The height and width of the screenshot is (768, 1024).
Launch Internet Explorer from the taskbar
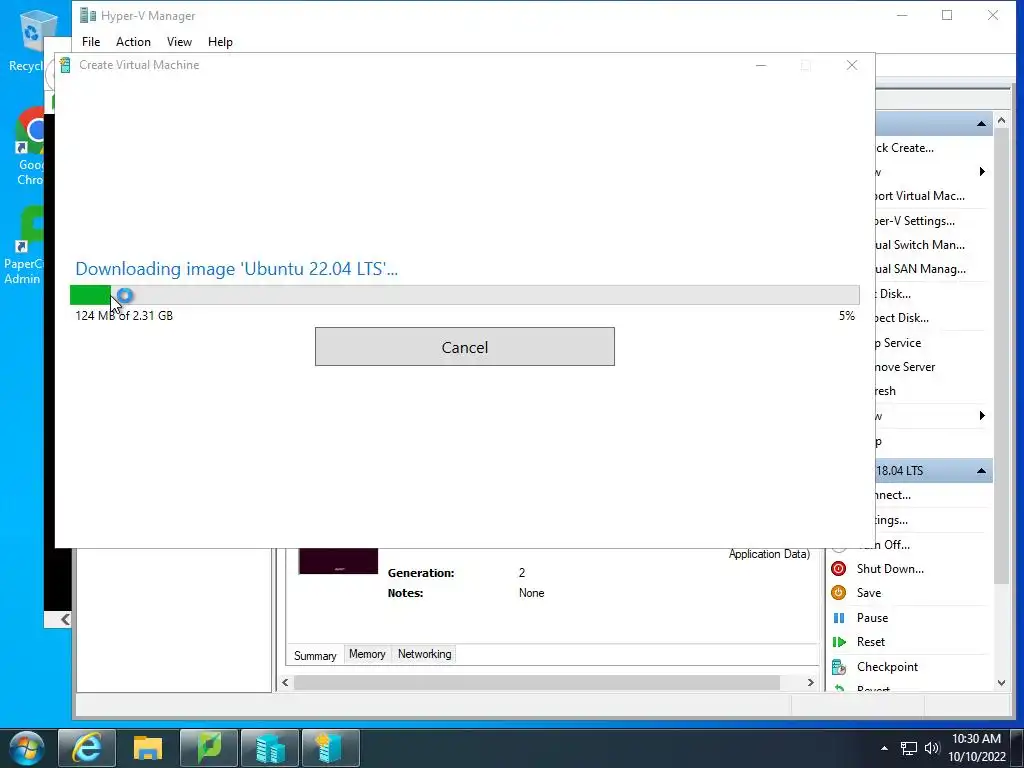pyautogui.click(x=87, y=748)
